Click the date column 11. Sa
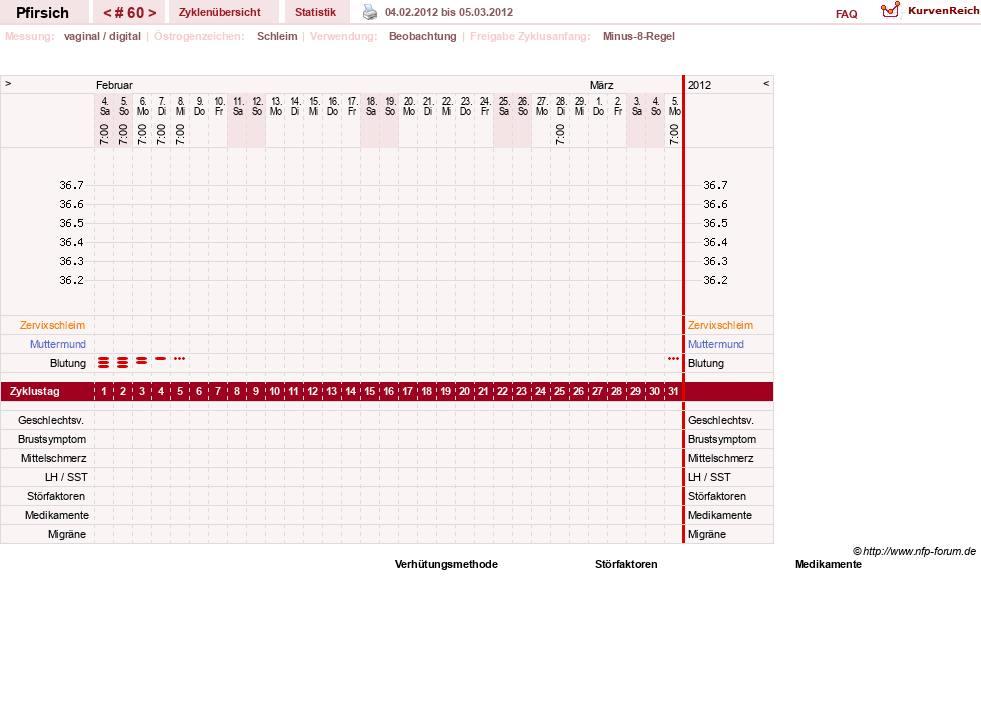 (238, 106)
